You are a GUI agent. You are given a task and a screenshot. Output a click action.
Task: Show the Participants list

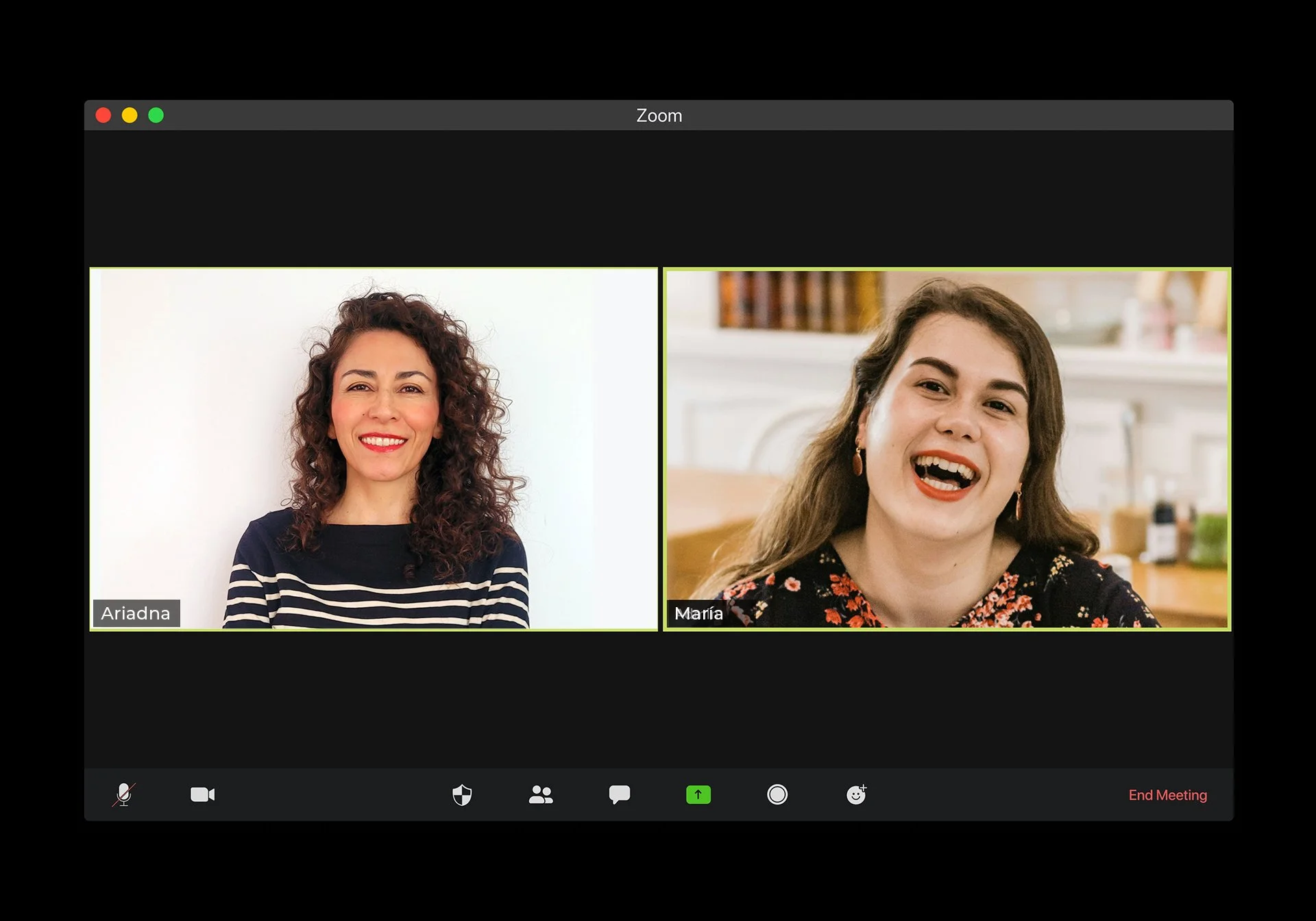point(541,795)
